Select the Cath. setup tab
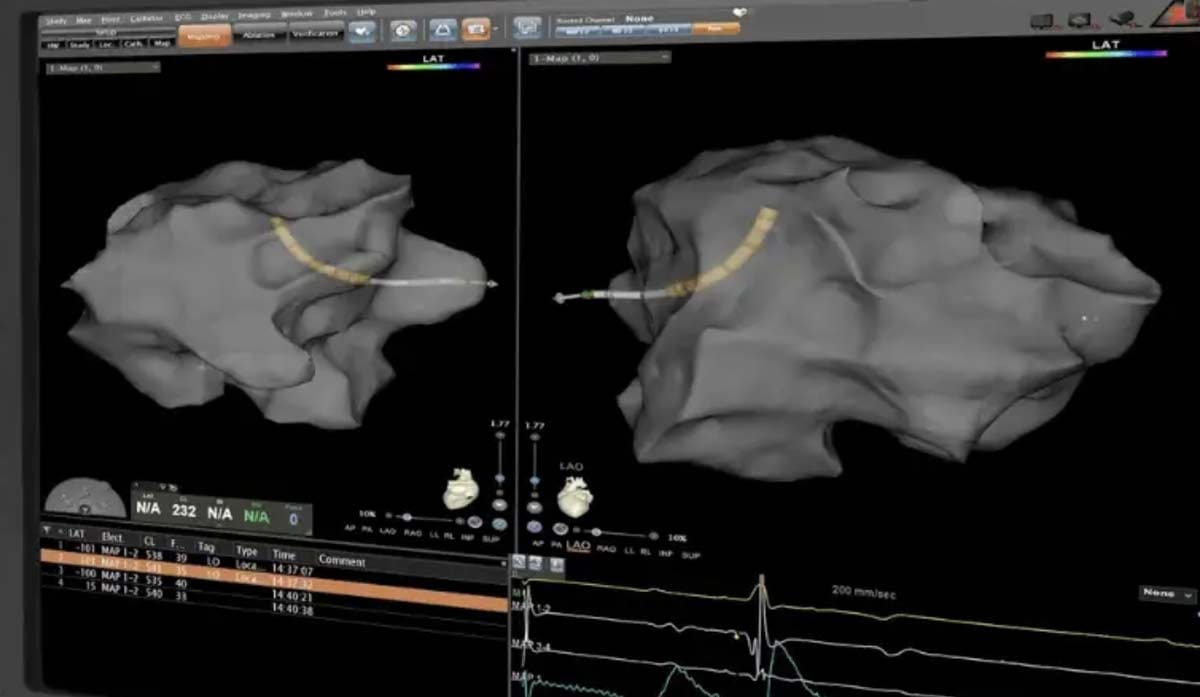The width and height of the screenshot is (1200, 697). click(132, 44)
